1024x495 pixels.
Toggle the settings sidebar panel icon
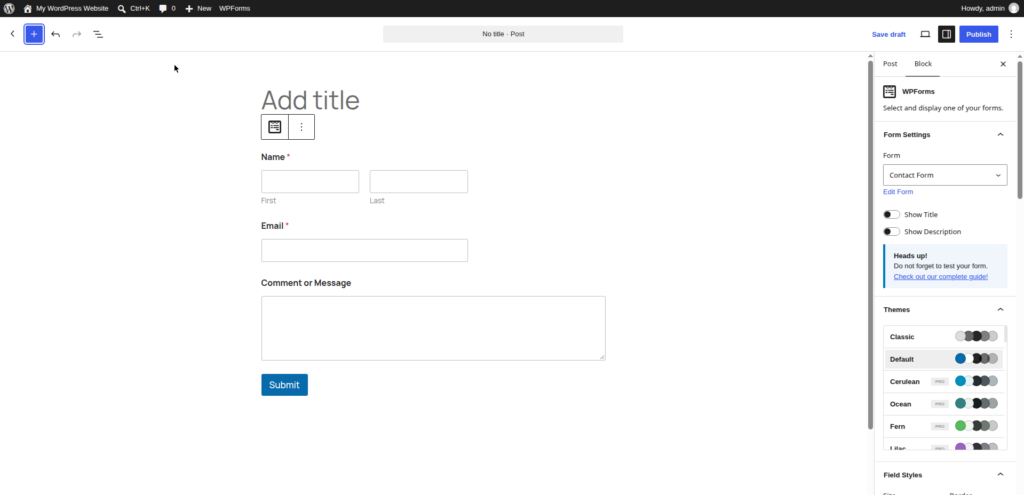point(946,34)
